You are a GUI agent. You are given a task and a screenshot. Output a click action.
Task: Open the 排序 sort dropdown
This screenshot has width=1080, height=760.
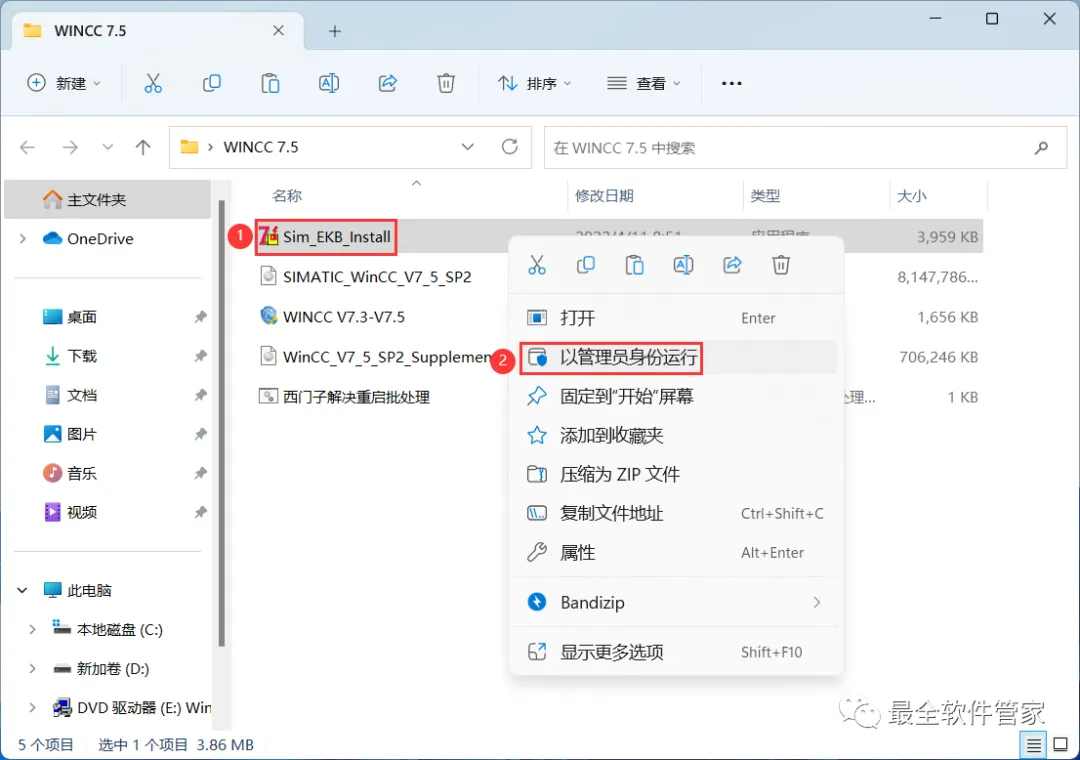pos(535,83)
